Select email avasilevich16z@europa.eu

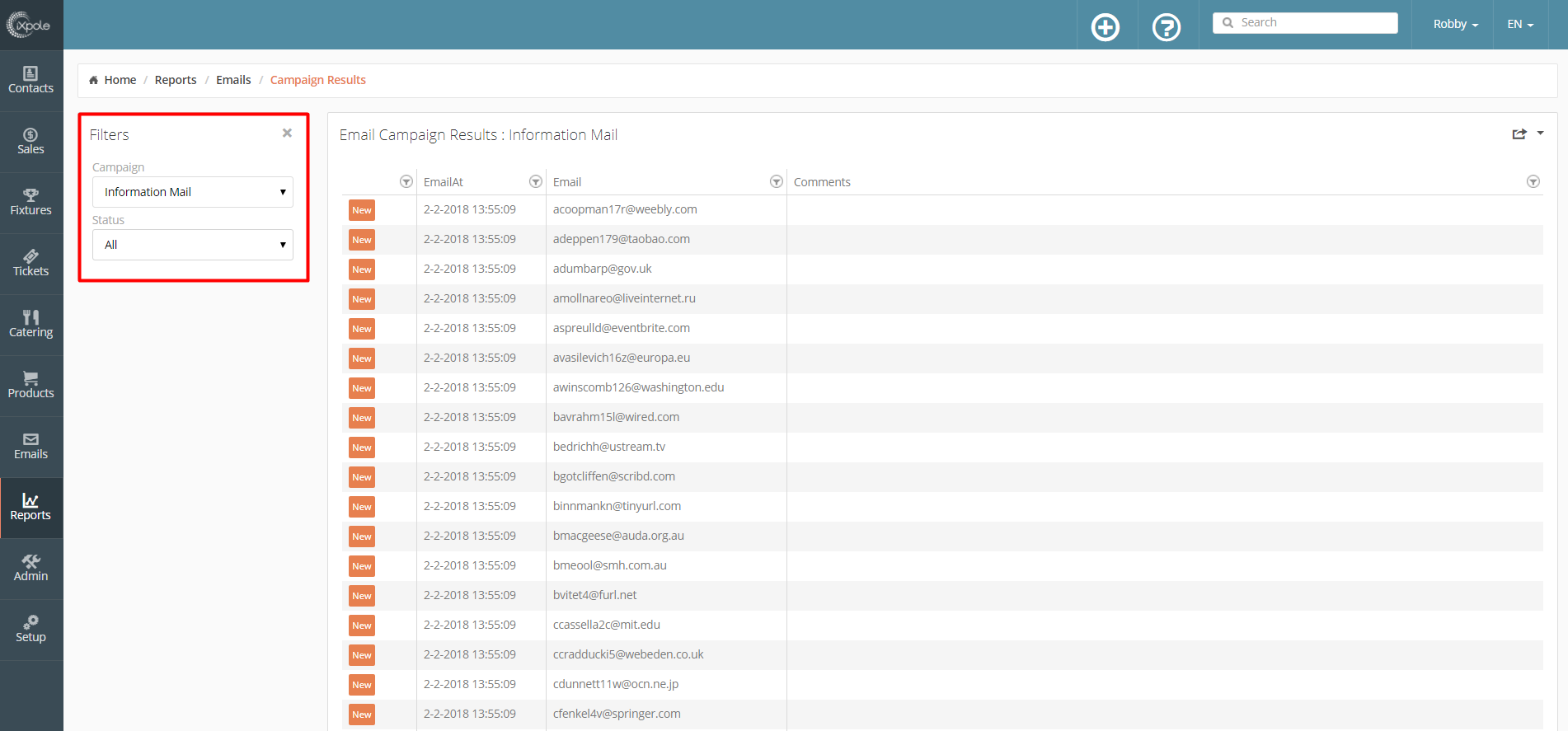(x=622, y=358)
